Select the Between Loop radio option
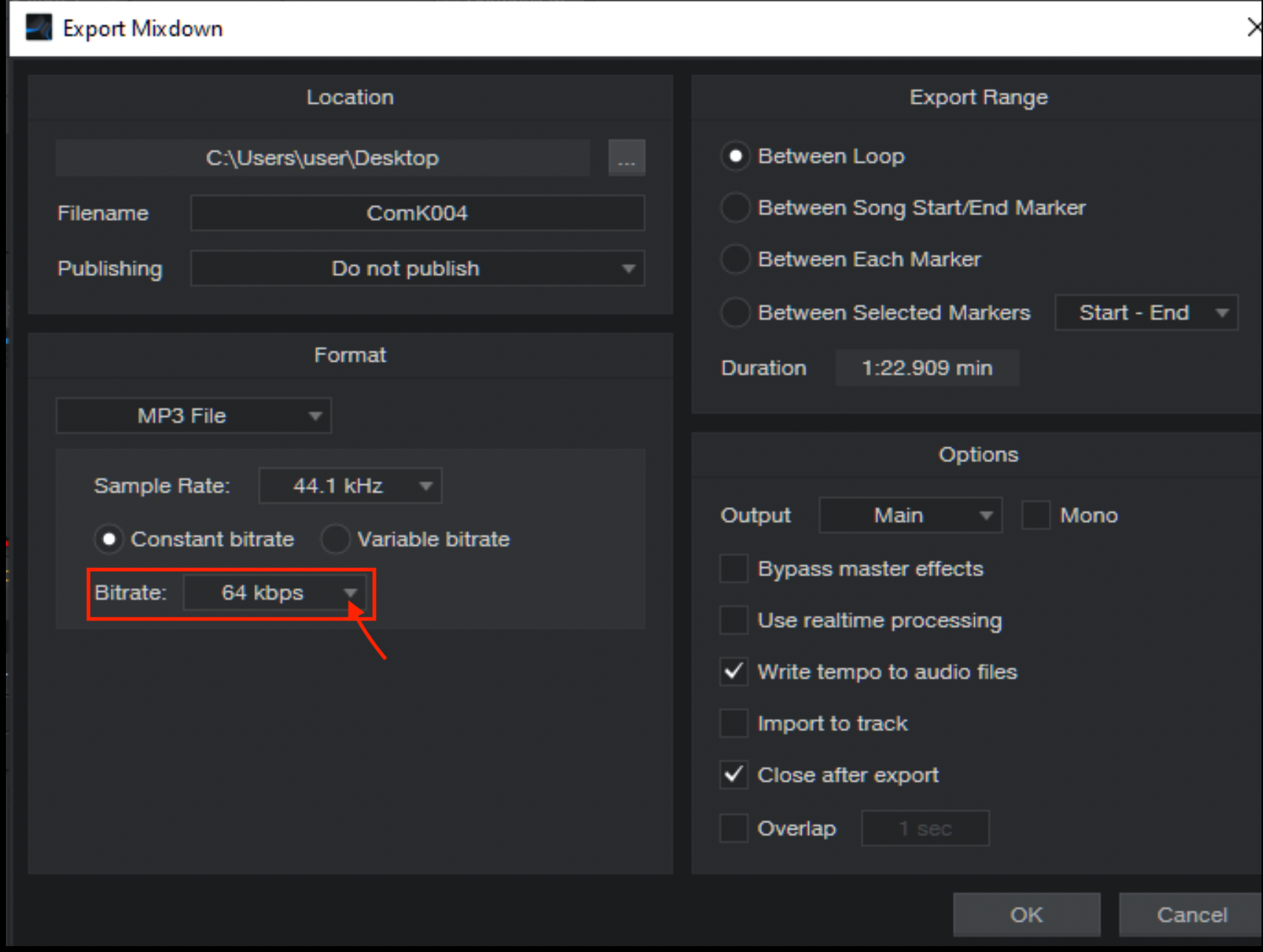The width and height of the screenshot is (1263, 952). coord(735,156)
